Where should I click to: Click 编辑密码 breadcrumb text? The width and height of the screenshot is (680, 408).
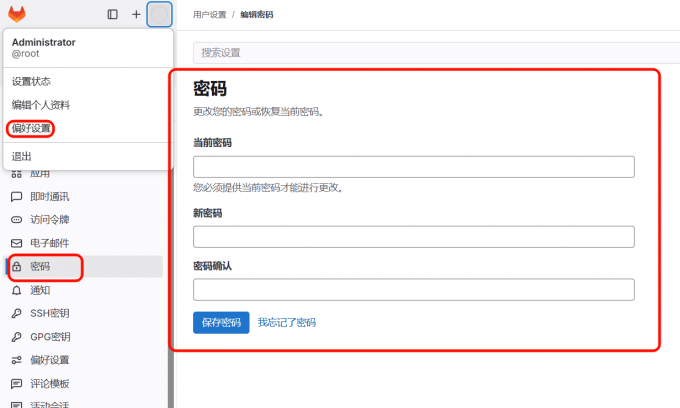pos(257,15)
